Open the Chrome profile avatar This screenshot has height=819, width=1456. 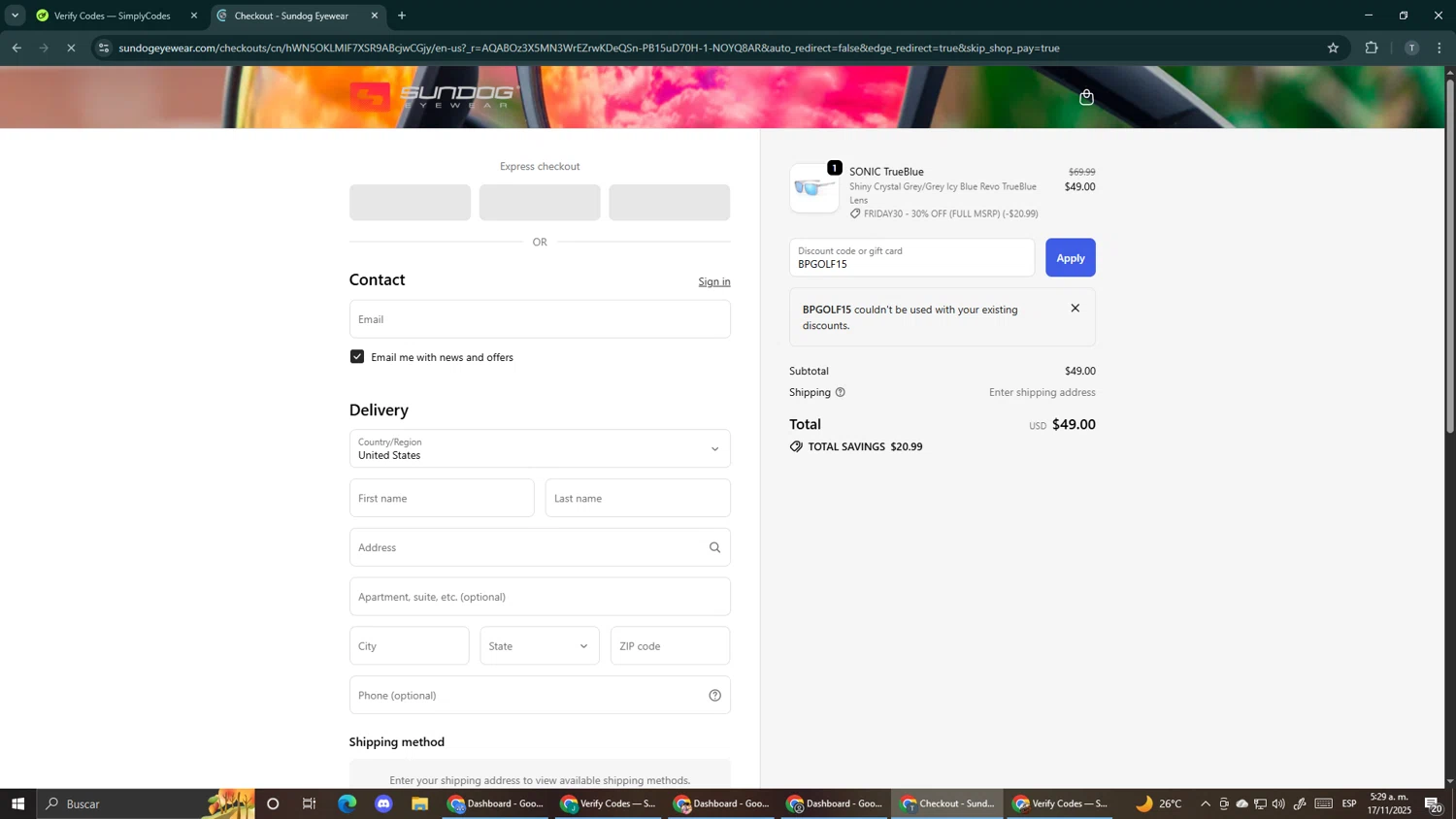pyautogui.click(x=1411, y=48)
